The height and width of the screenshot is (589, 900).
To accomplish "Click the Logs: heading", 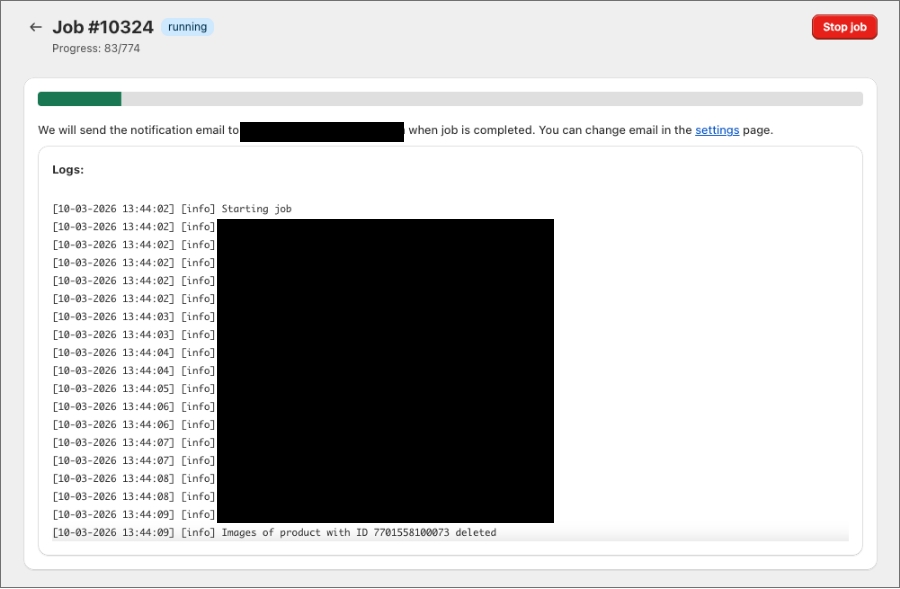I will pyautogui.click(x=68, y=170).
